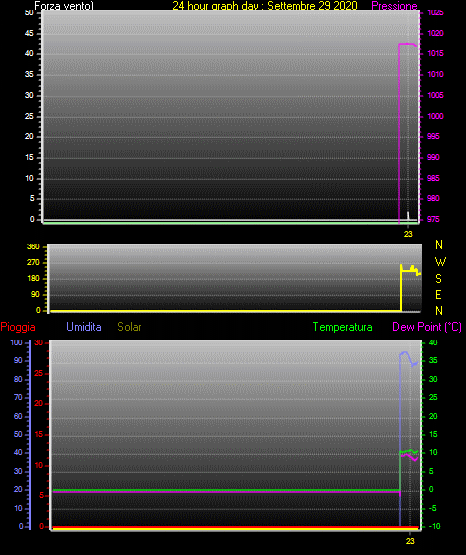
Task: Click pressure axis value 1010
Action: pyautogui.click(x=435, y=74)
